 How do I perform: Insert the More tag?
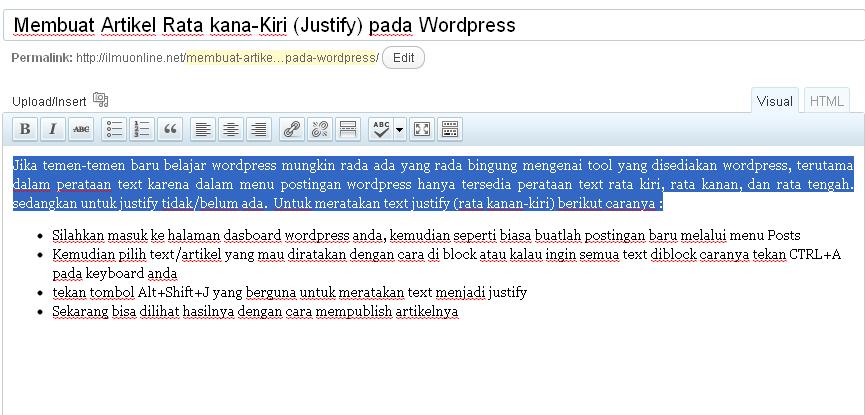pyautogui.click(x=348, y=129)
